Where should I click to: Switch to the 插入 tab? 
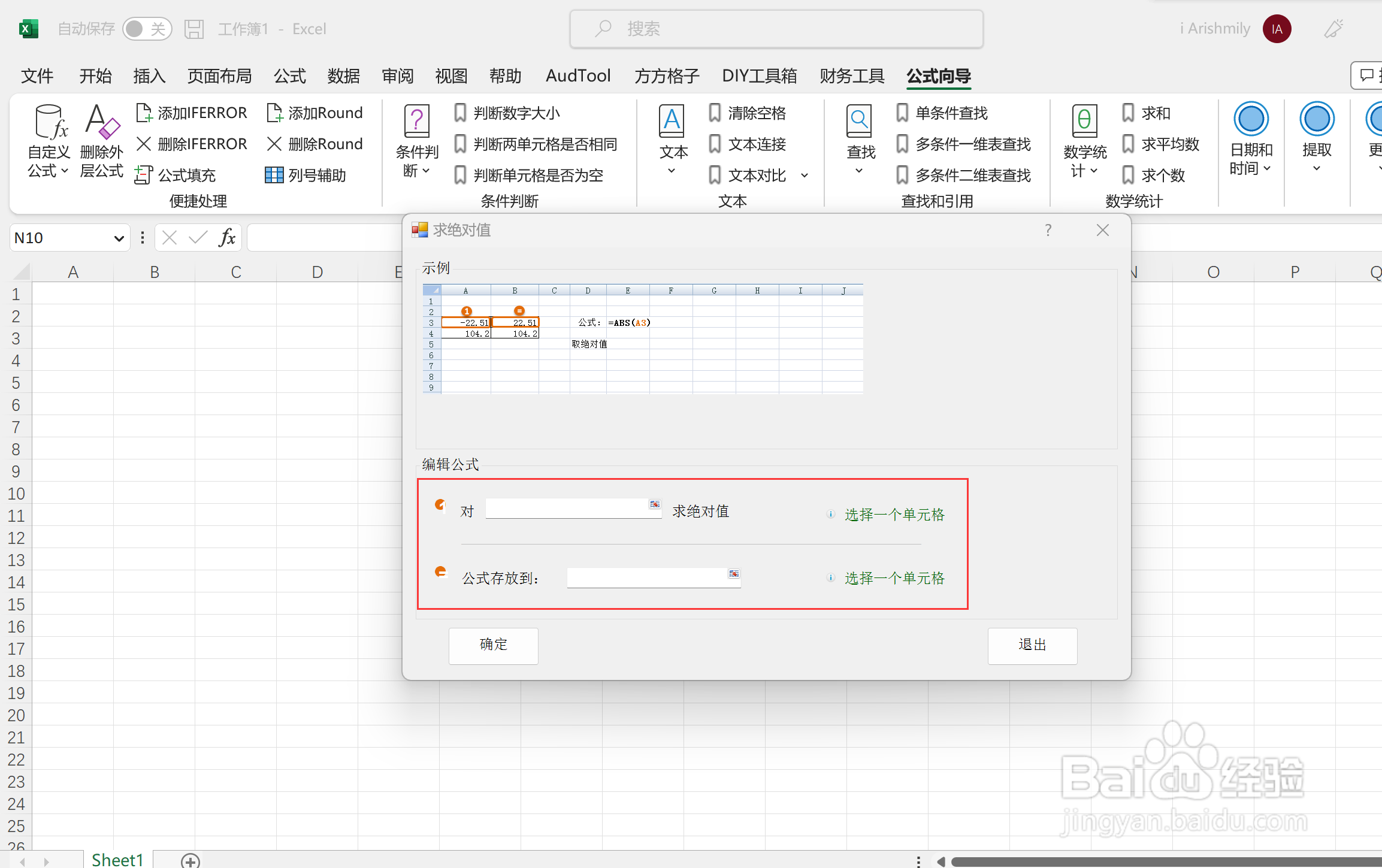pyautogui.click(x=149, y=76)
